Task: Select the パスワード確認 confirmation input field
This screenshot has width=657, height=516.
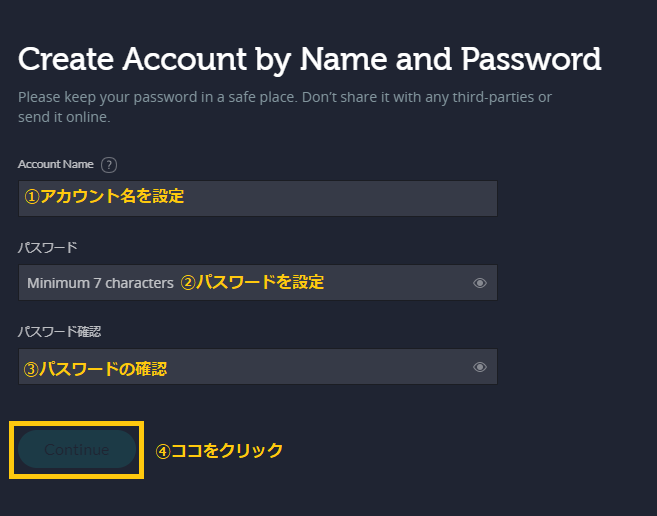Action: pos(258,366)
